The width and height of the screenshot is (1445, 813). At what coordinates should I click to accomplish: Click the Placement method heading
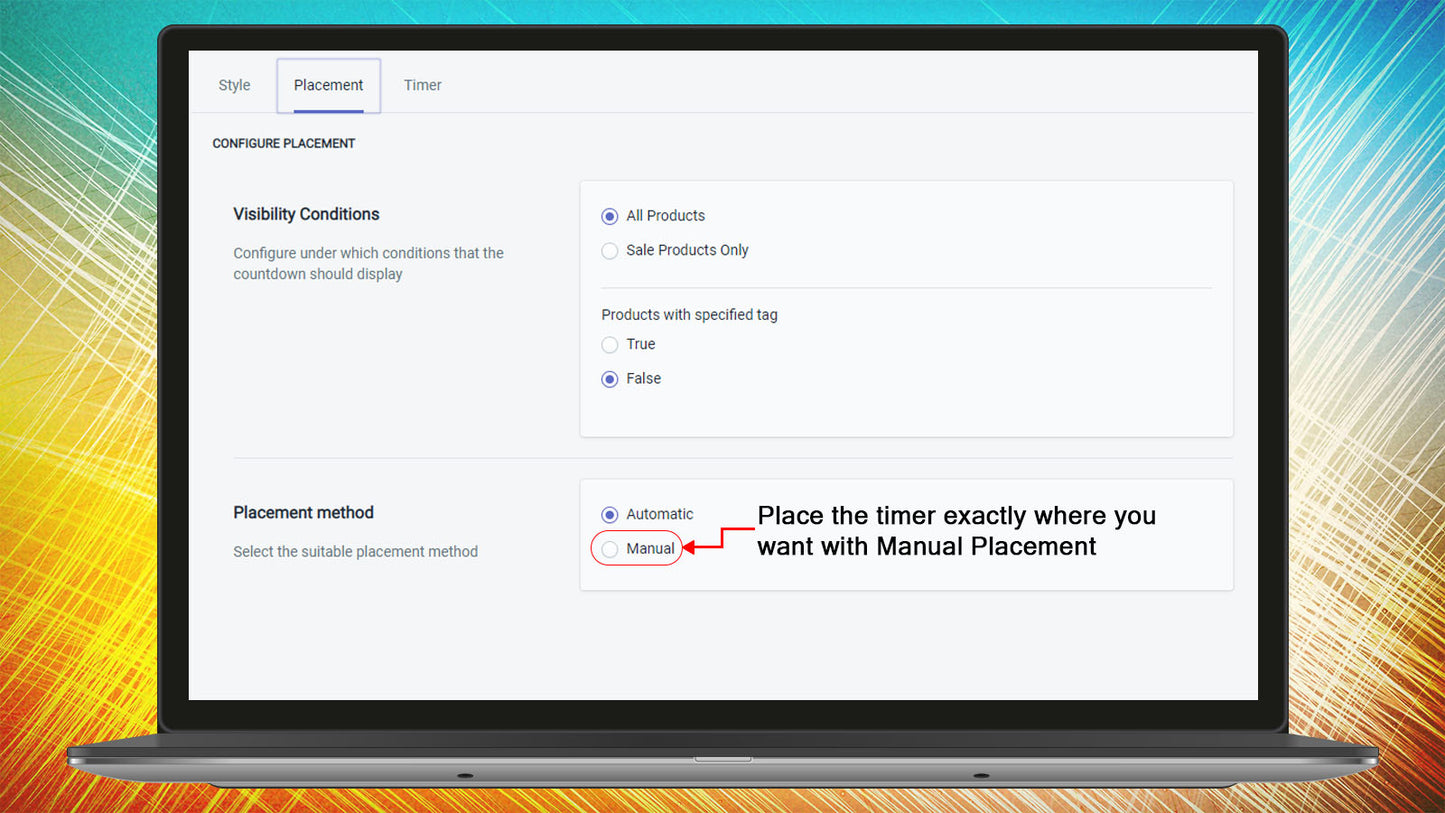[x=303, y=512]
